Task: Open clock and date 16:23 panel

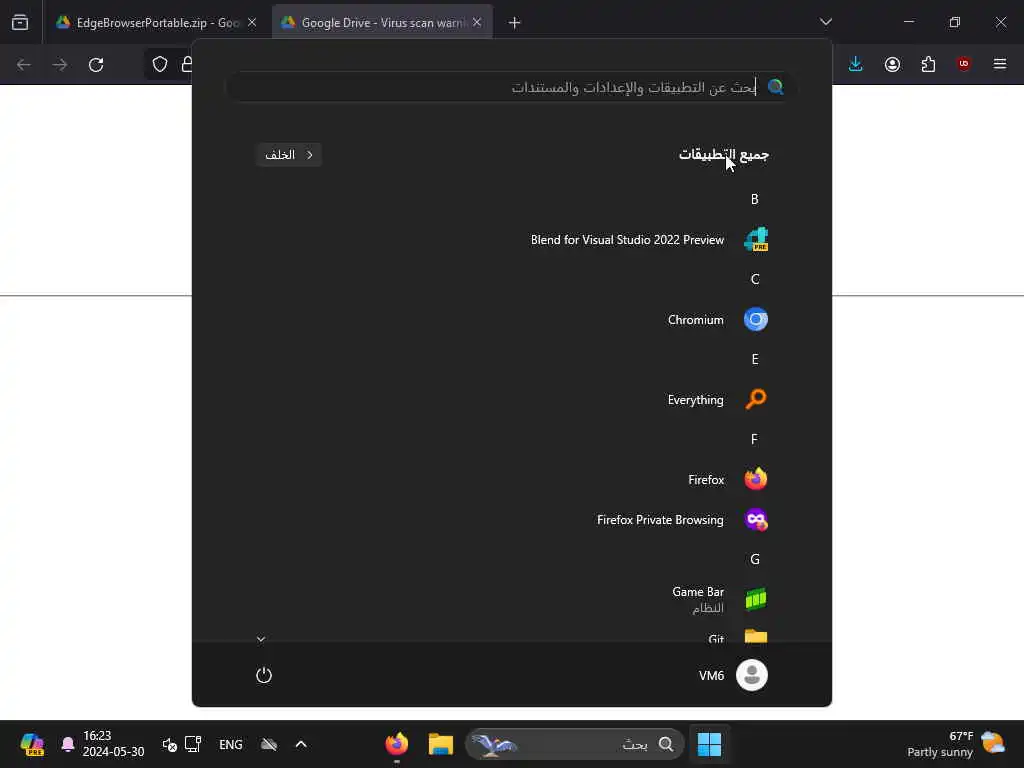Action: point(113,744)
